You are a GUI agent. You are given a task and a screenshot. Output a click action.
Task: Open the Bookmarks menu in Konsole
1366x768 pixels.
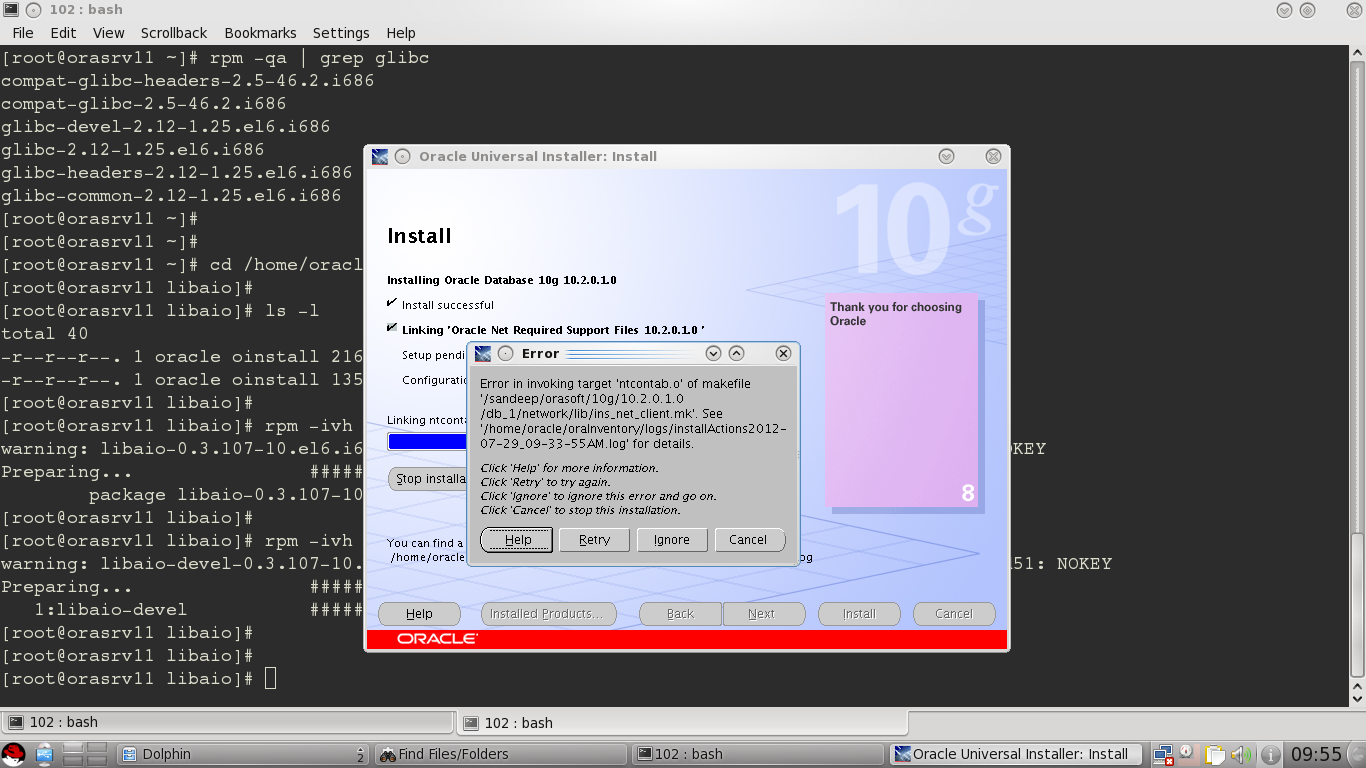point(260,33)
